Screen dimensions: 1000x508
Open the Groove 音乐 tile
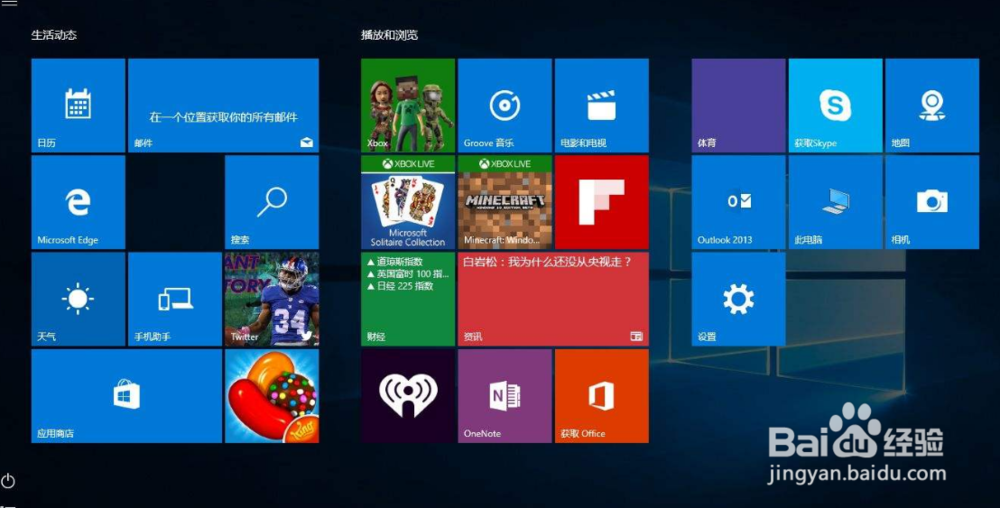click(x=504, y=105)
